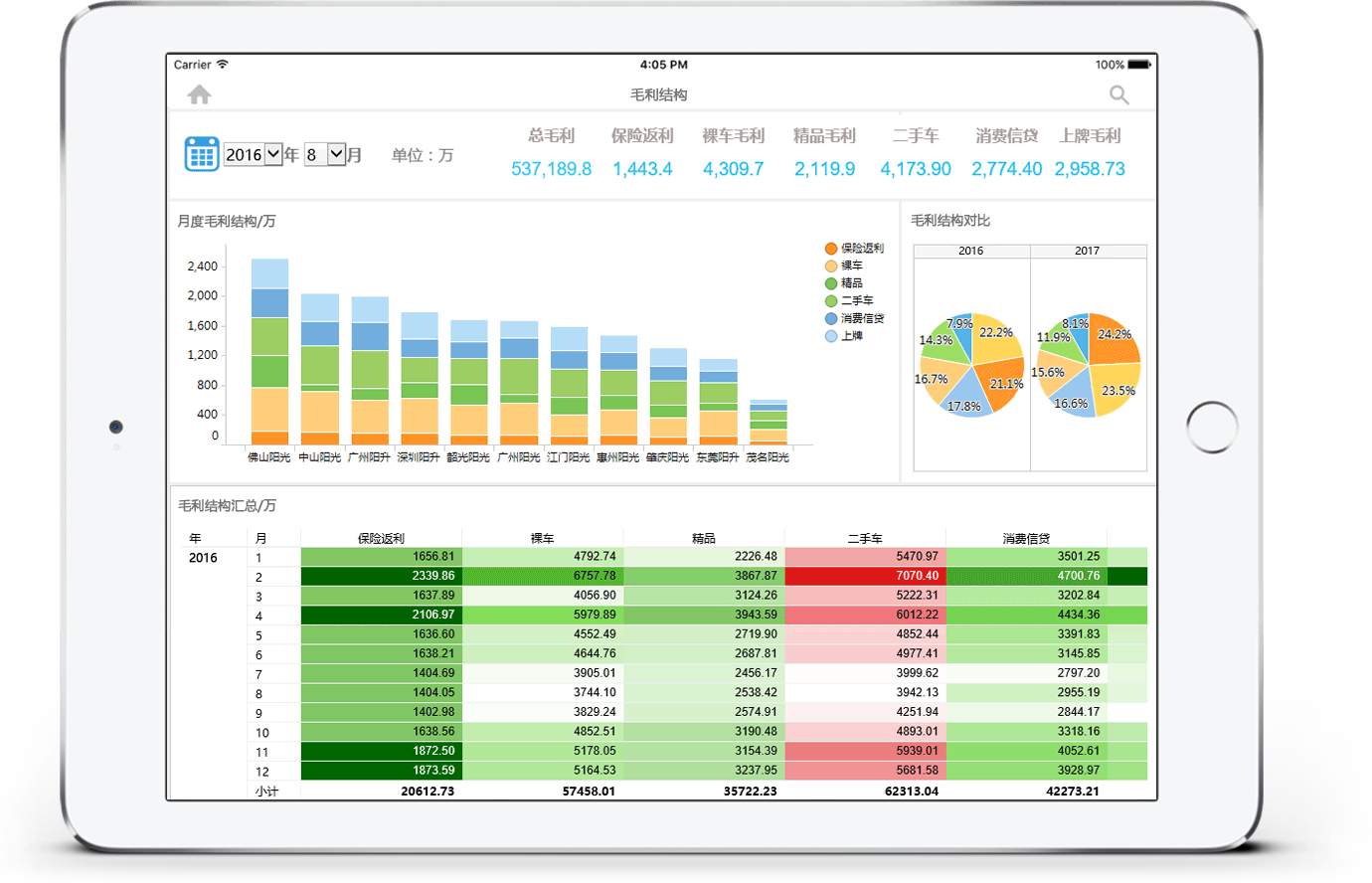Select the 2017 pie chart header

click(1088, 251)
